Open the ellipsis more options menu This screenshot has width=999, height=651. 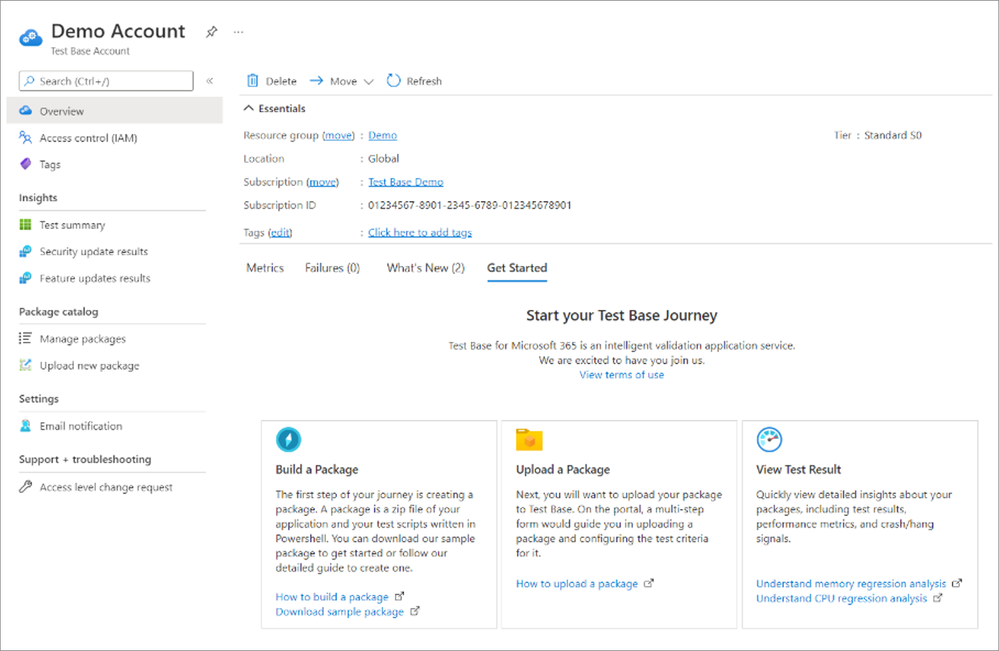pyautogui.click(x=238, y=32)
